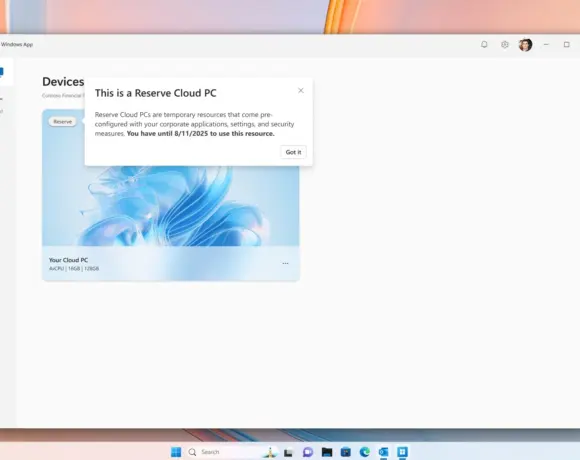Click the "This is a Reserve Cloud PC" title
Image resolution: width=580 pixels, height=460 pixels.
tap(155, 93)
